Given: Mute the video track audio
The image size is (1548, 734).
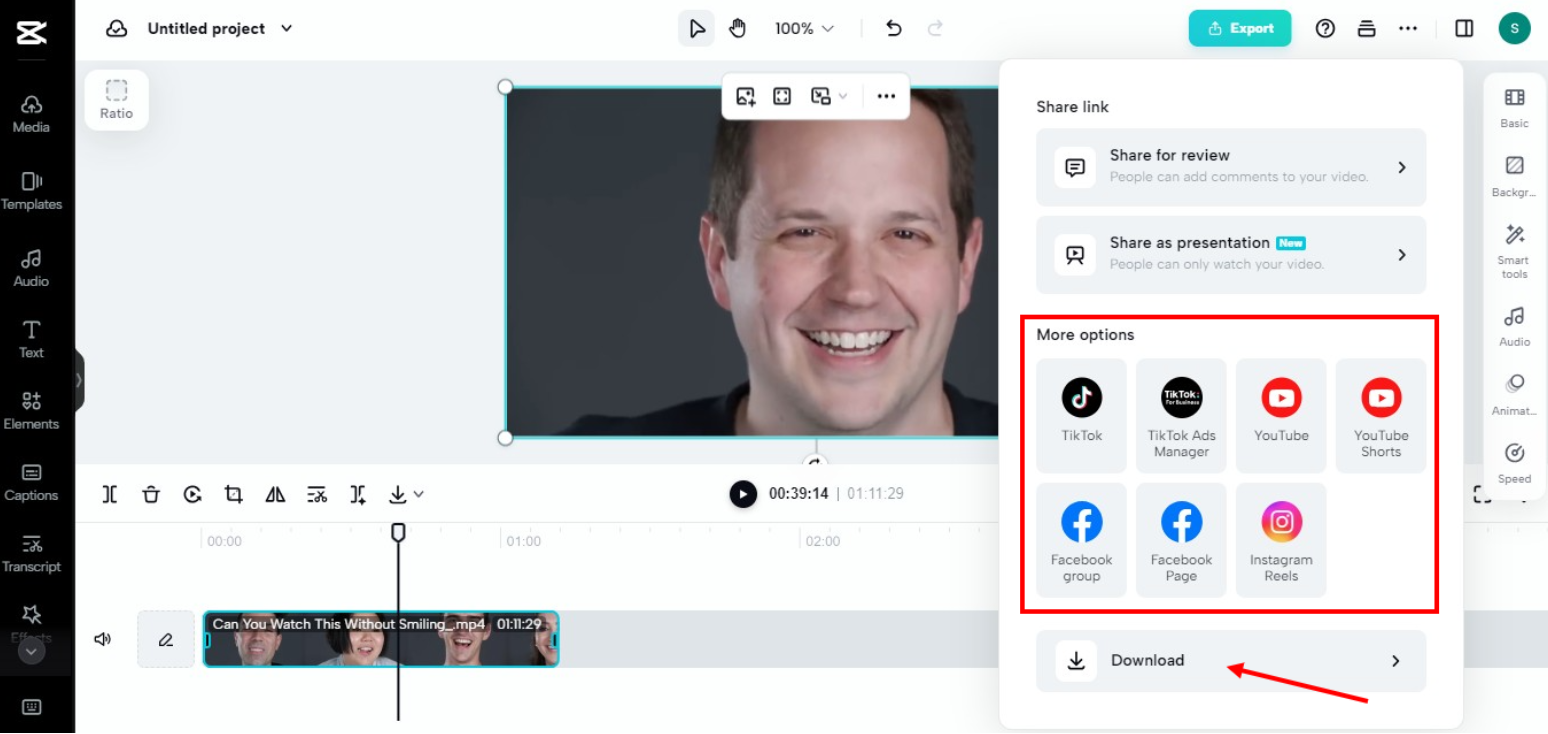Looking at the screenshot, I should (x=102, y=639).
